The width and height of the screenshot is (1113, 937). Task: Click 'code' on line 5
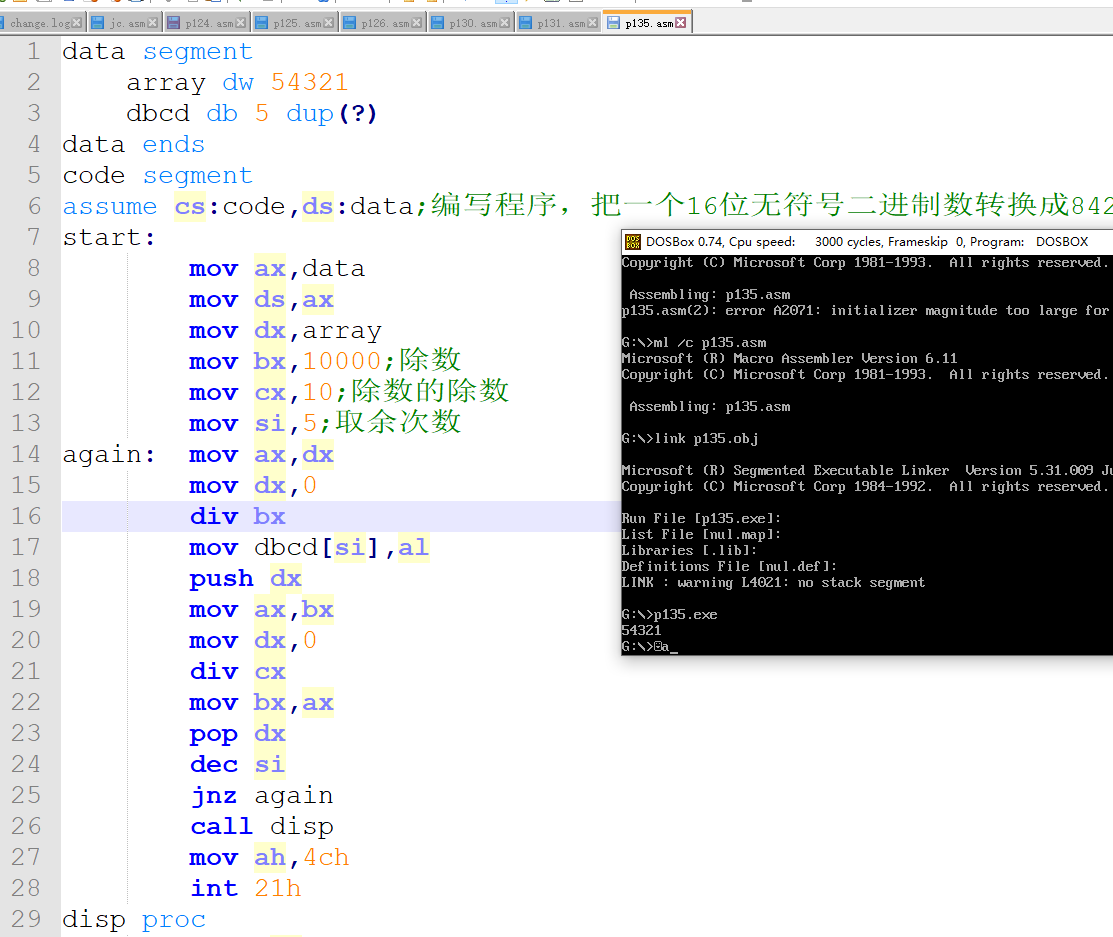tap(94, 175)
